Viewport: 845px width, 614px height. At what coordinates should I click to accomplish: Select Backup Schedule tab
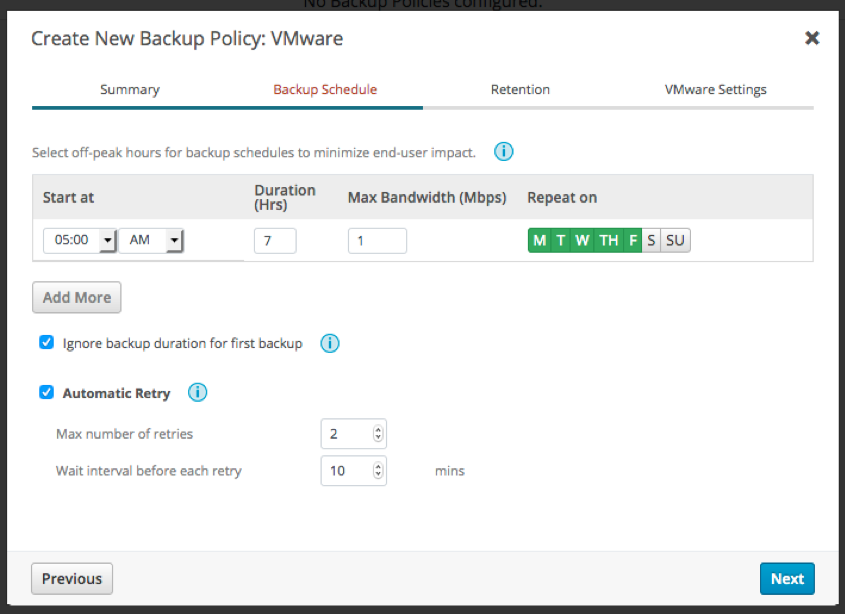click(325, 89)
